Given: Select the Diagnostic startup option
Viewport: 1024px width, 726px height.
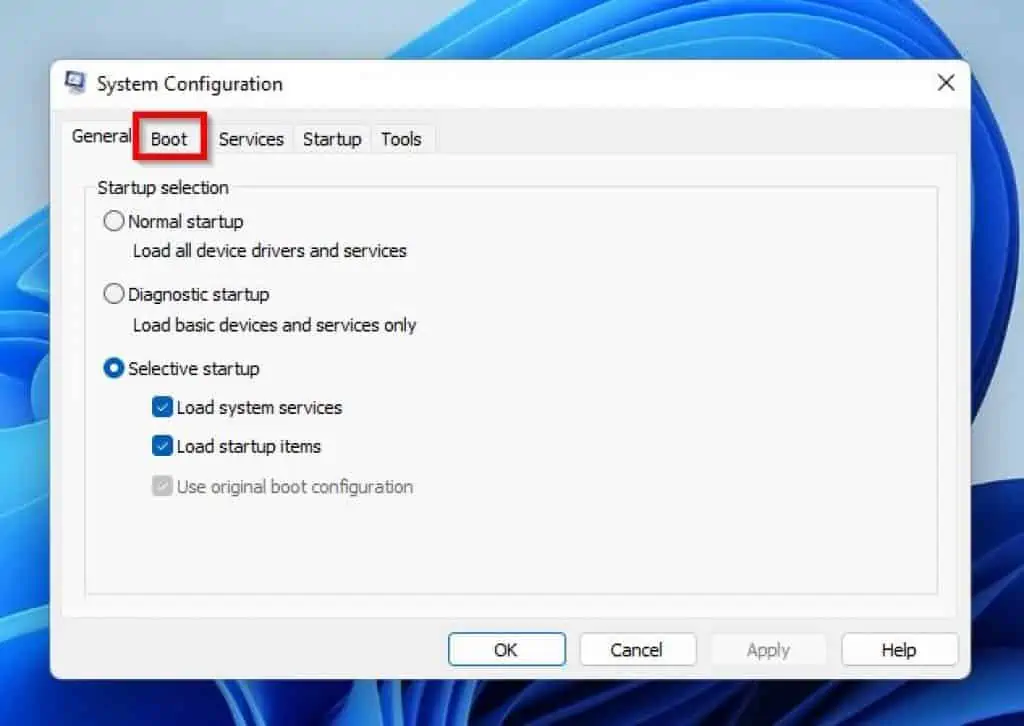Looking at the screenshot, I should point(115,294).
